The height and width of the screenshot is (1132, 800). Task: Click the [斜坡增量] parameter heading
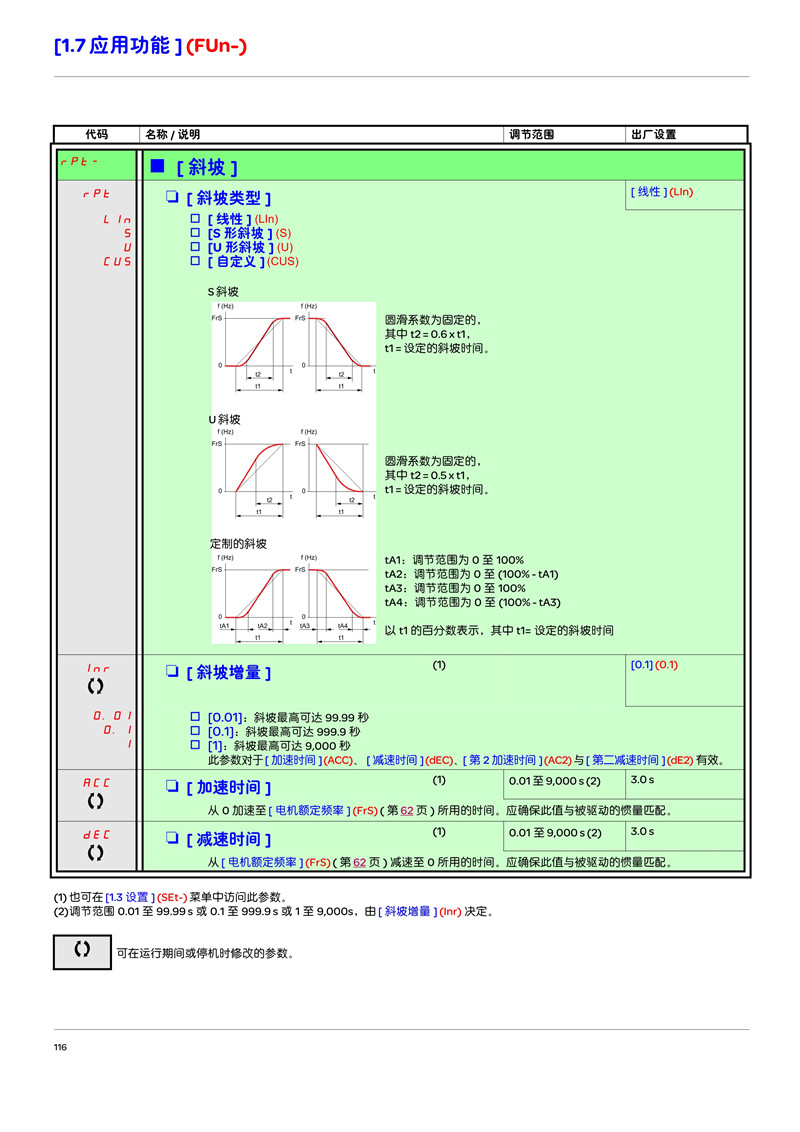click(229, 673)
